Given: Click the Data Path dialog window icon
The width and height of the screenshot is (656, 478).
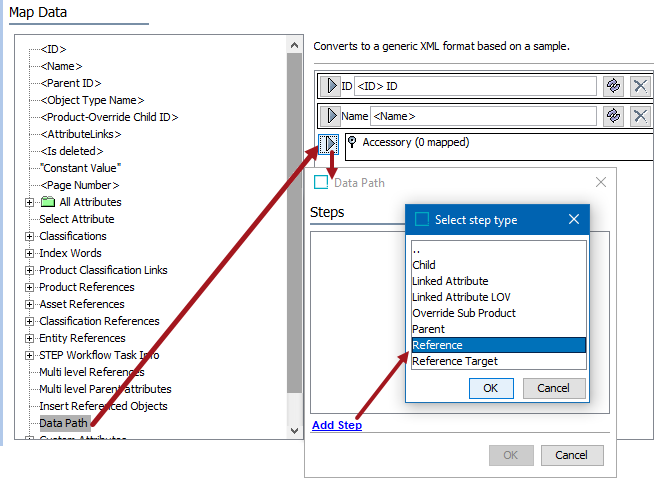Looking at the screenshot, I should click(x=321, y=182).
